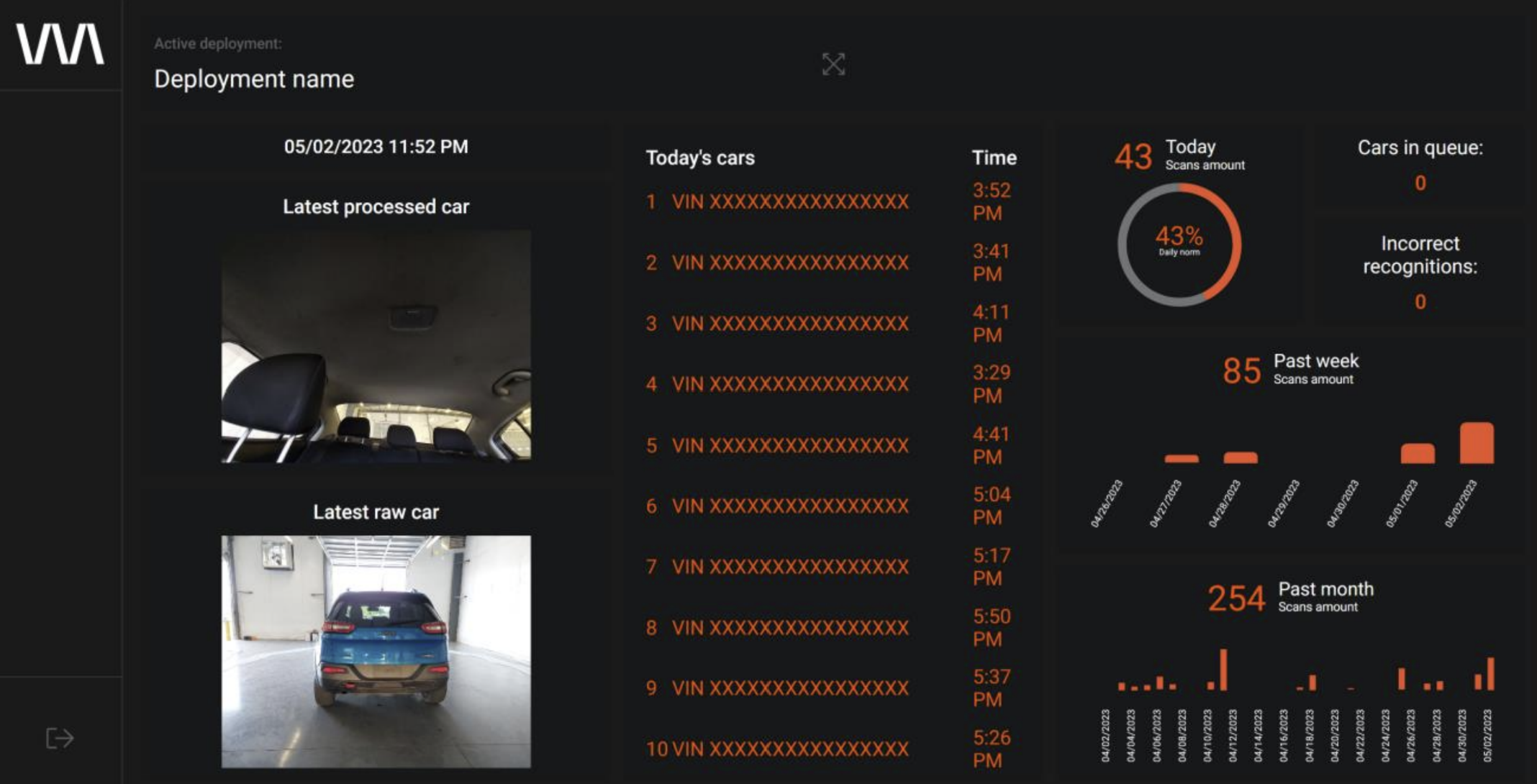Click the 04/28/2023 weekly chart bar
This screenshot has width=1537, height=784.
click(x=1241, y=457)
